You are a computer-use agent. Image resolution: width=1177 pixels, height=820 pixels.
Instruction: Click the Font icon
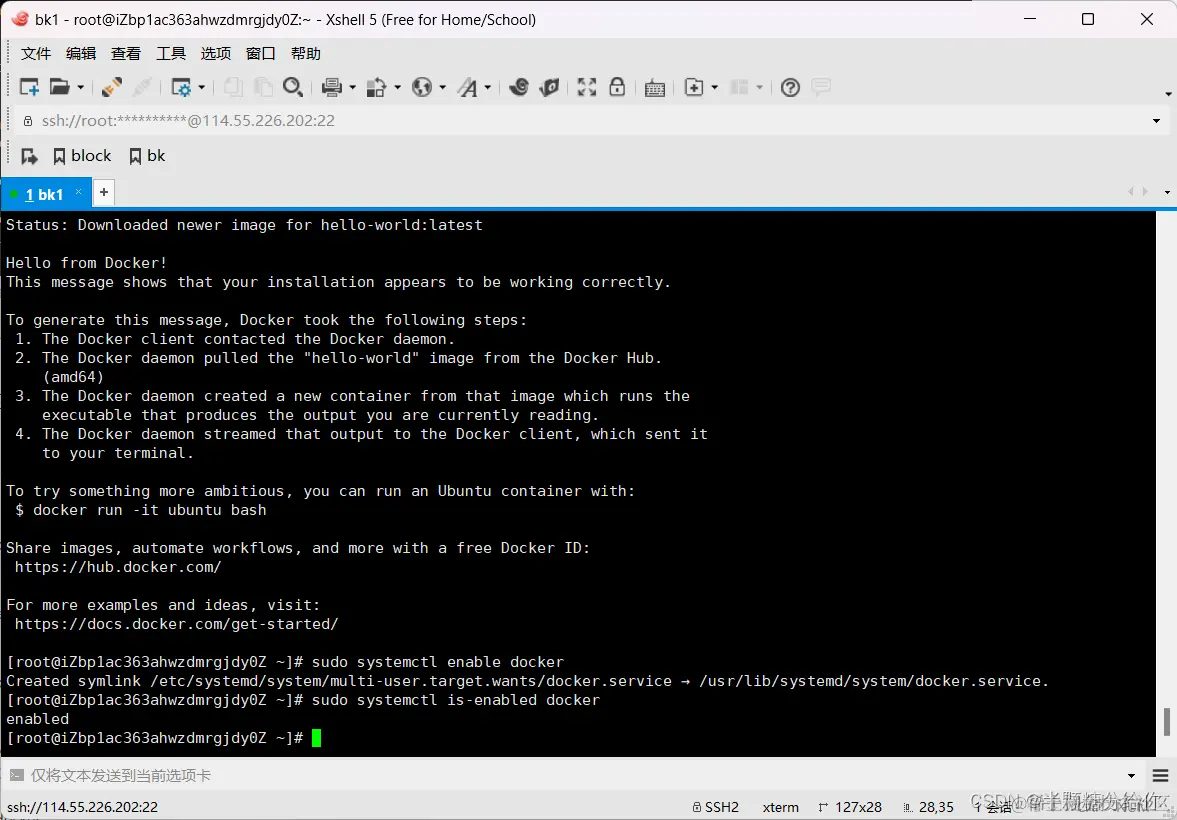click(x=468, y=87)
